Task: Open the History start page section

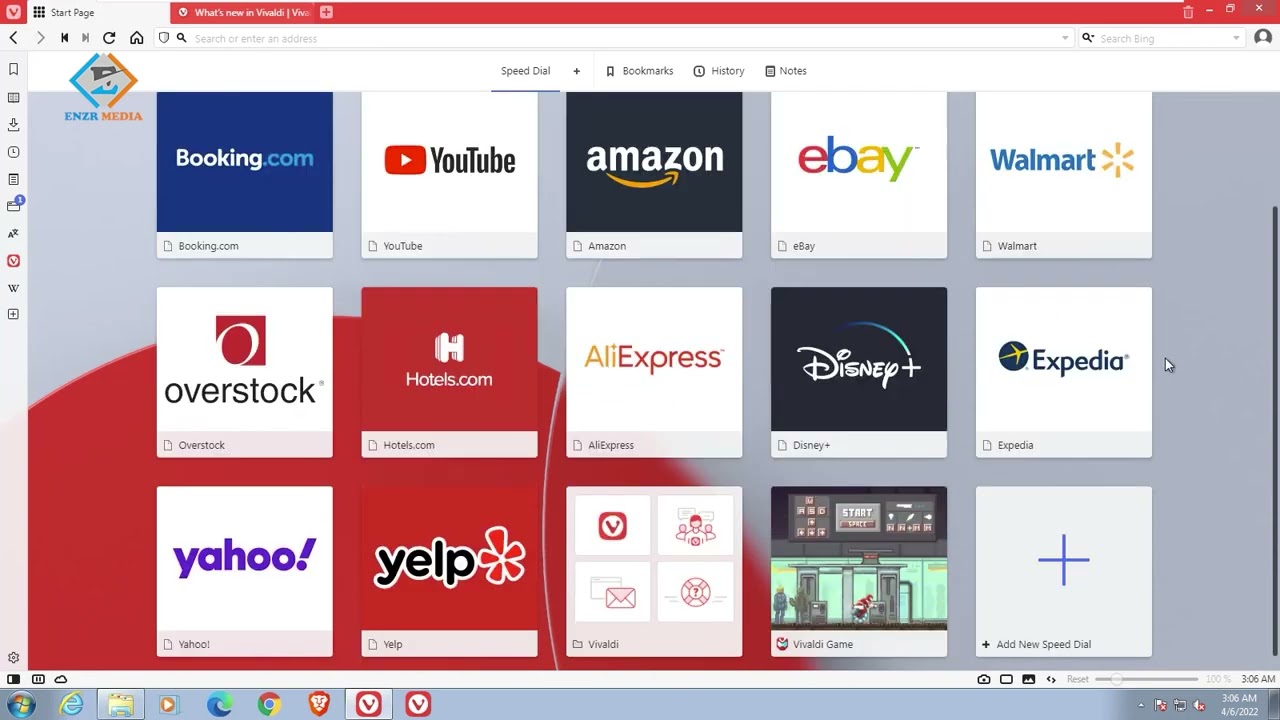Action: tap(719, 71)
